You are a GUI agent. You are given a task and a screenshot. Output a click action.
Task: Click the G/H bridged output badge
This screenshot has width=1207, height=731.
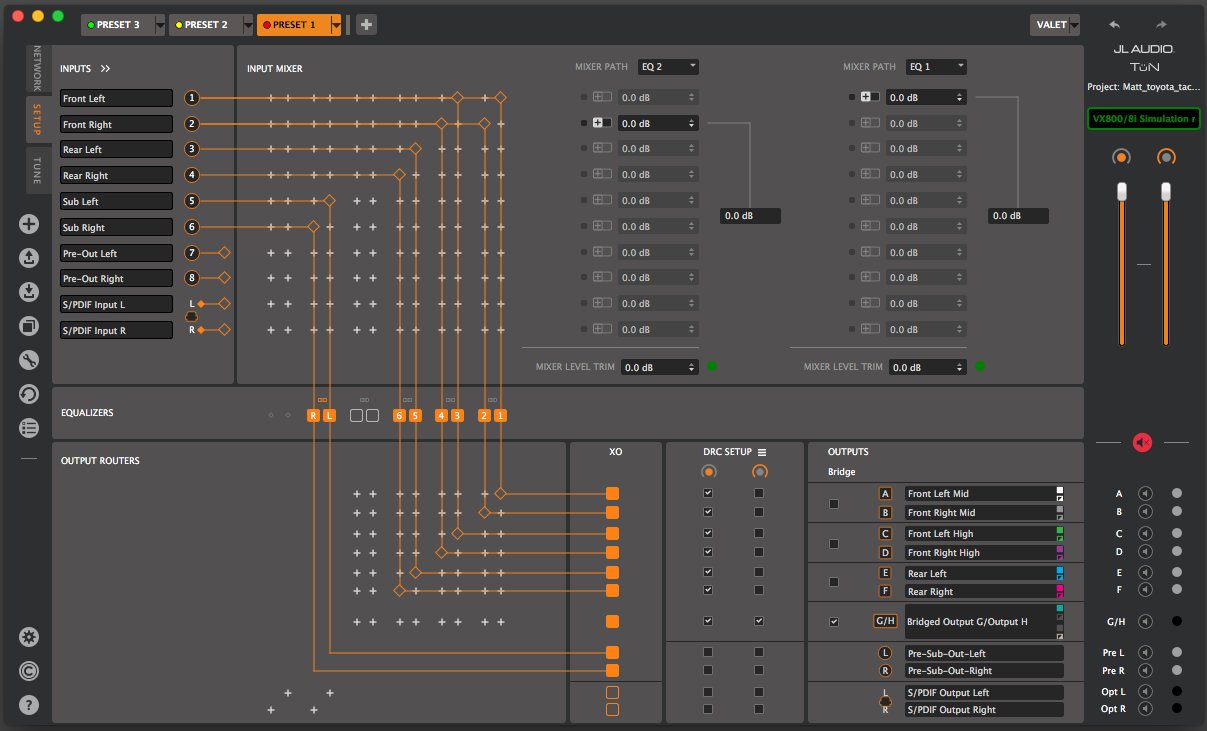(886, 621)
